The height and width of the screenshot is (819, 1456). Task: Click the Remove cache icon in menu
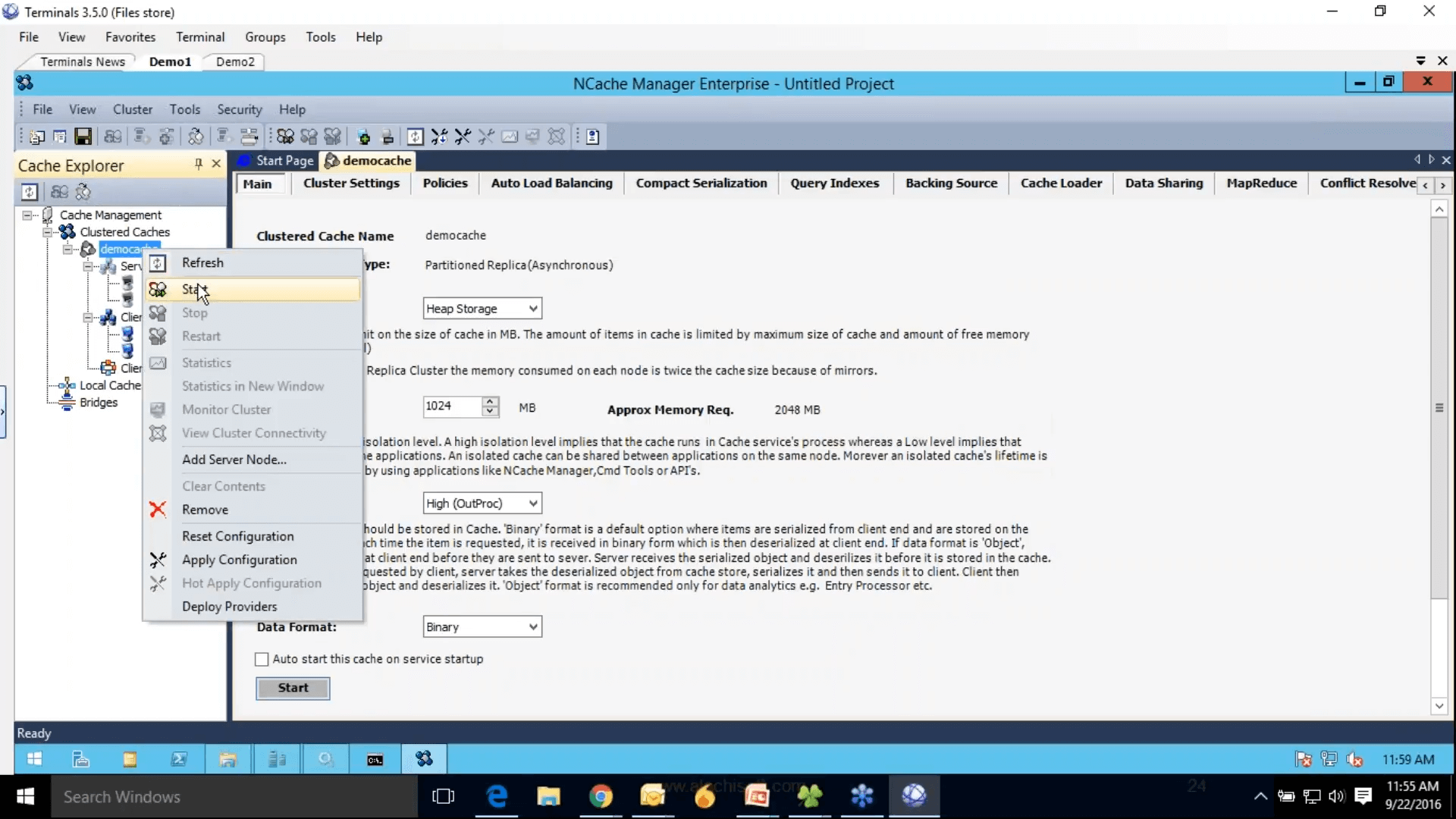click(x=158, y=509)
